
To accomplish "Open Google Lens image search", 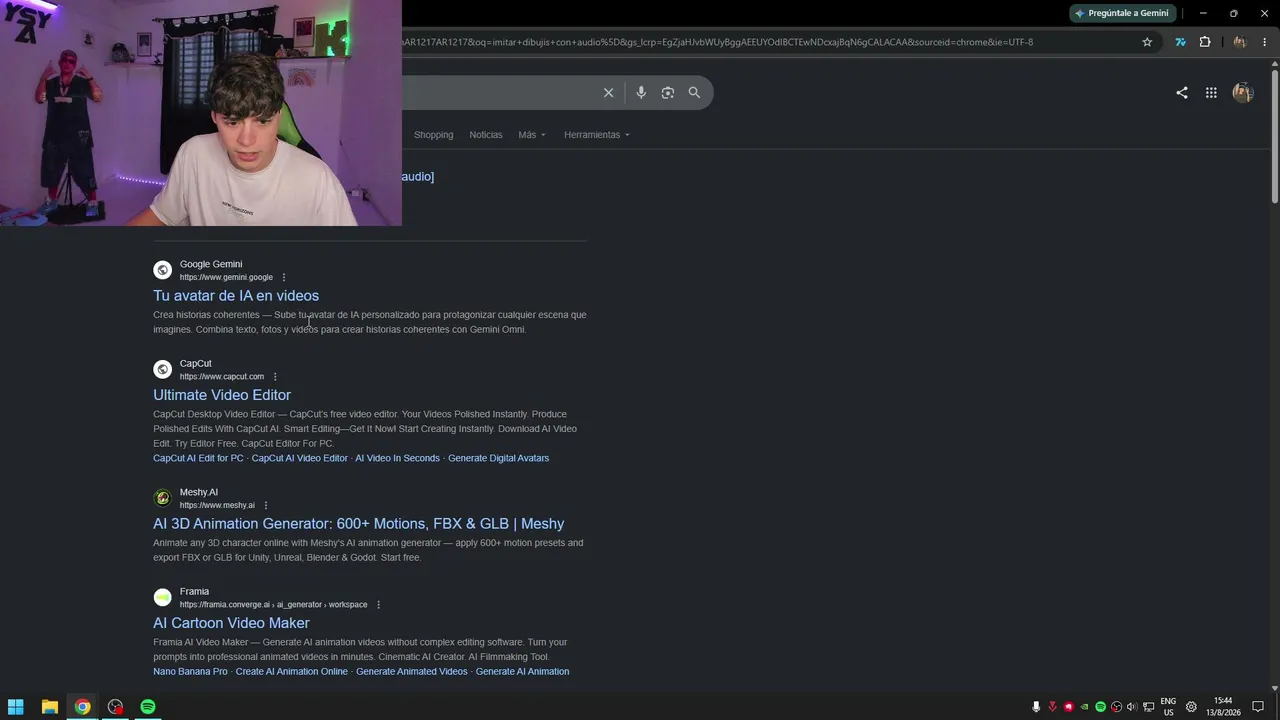I will pos(668,92).
